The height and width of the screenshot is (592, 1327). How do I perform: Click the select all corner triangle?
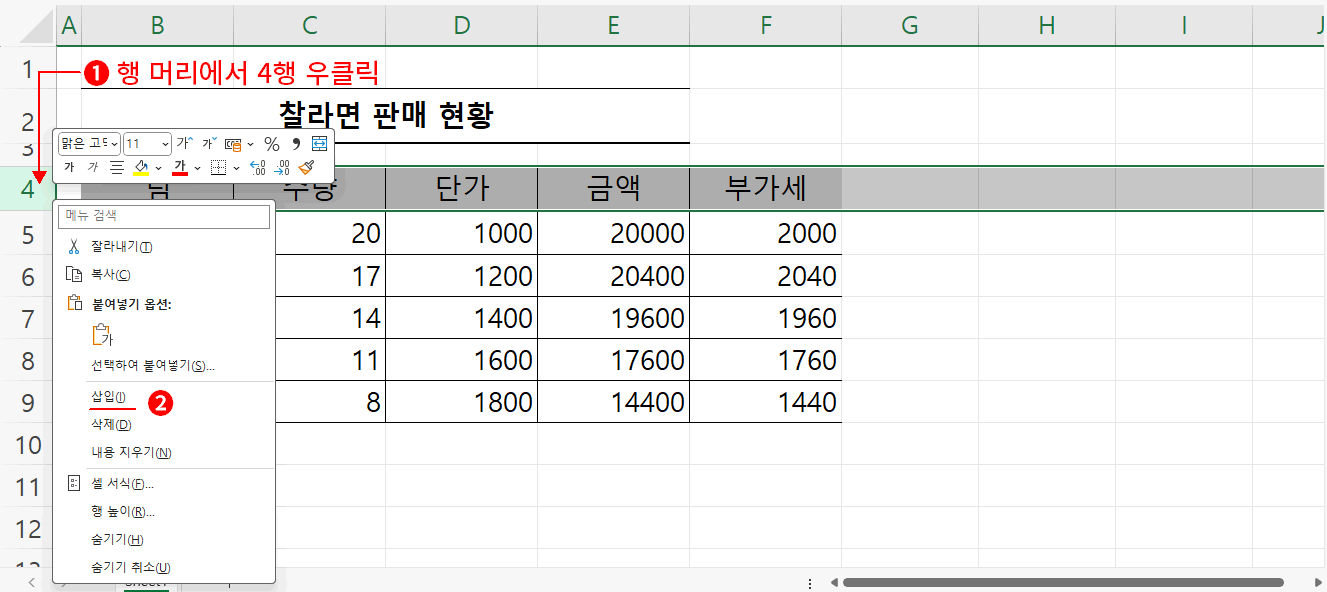tap(38, 27)
